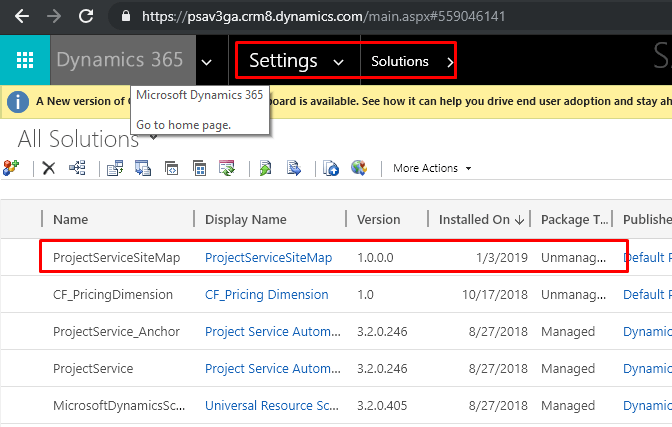The height and width of the screenshot is (427, 672).
Task: Click the Version column header
Action: coord(379,219)
